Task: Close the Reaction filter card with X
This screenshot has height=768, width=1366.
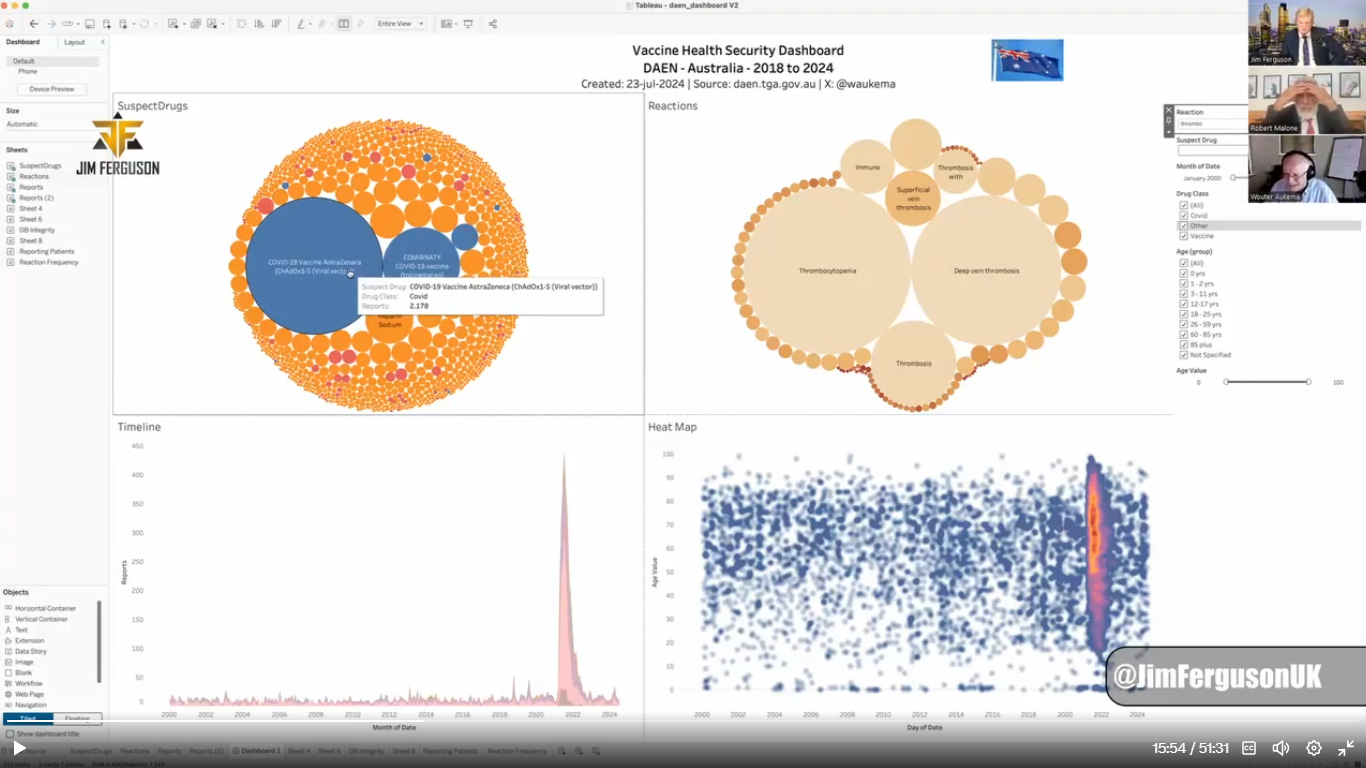Action: 1168,109
